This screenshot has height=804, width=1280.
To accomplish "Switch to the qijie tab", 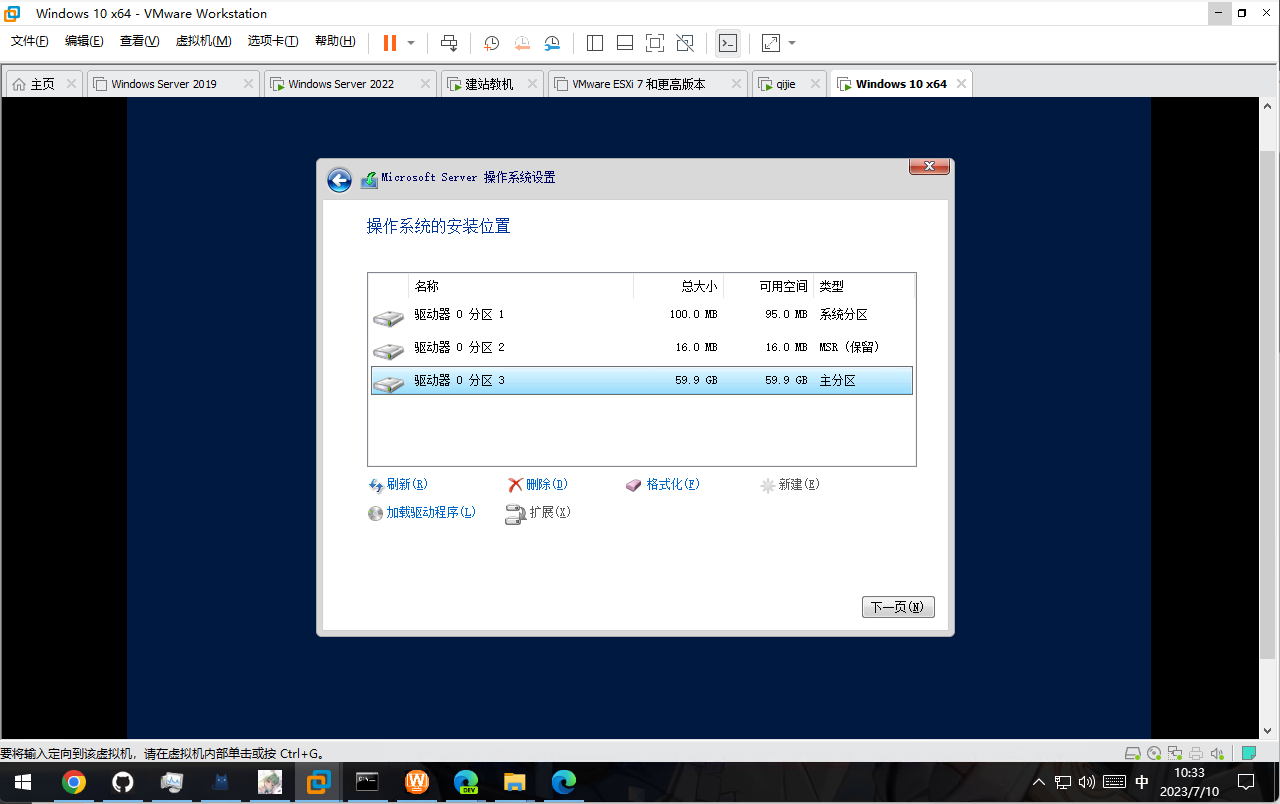I will (785, 84).
